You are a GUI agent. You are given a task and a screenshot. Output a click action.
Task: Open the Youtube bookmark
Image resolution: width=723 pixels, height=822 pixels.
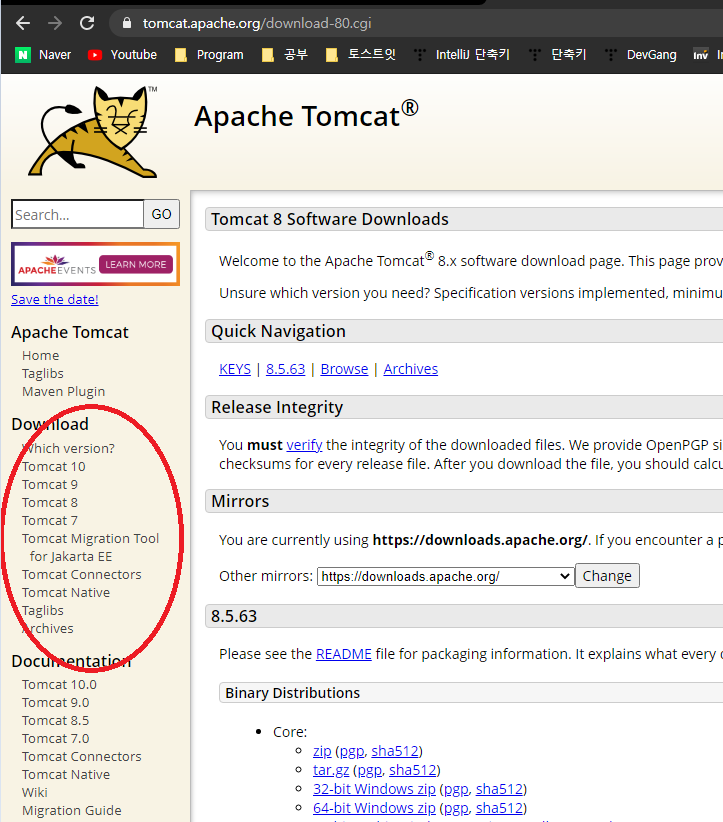pos(123,55)
